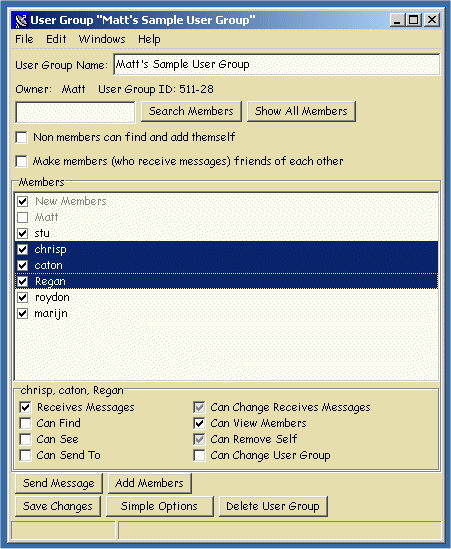Click the Search Members button
This screenshot has width=451, height=549.
191,111
